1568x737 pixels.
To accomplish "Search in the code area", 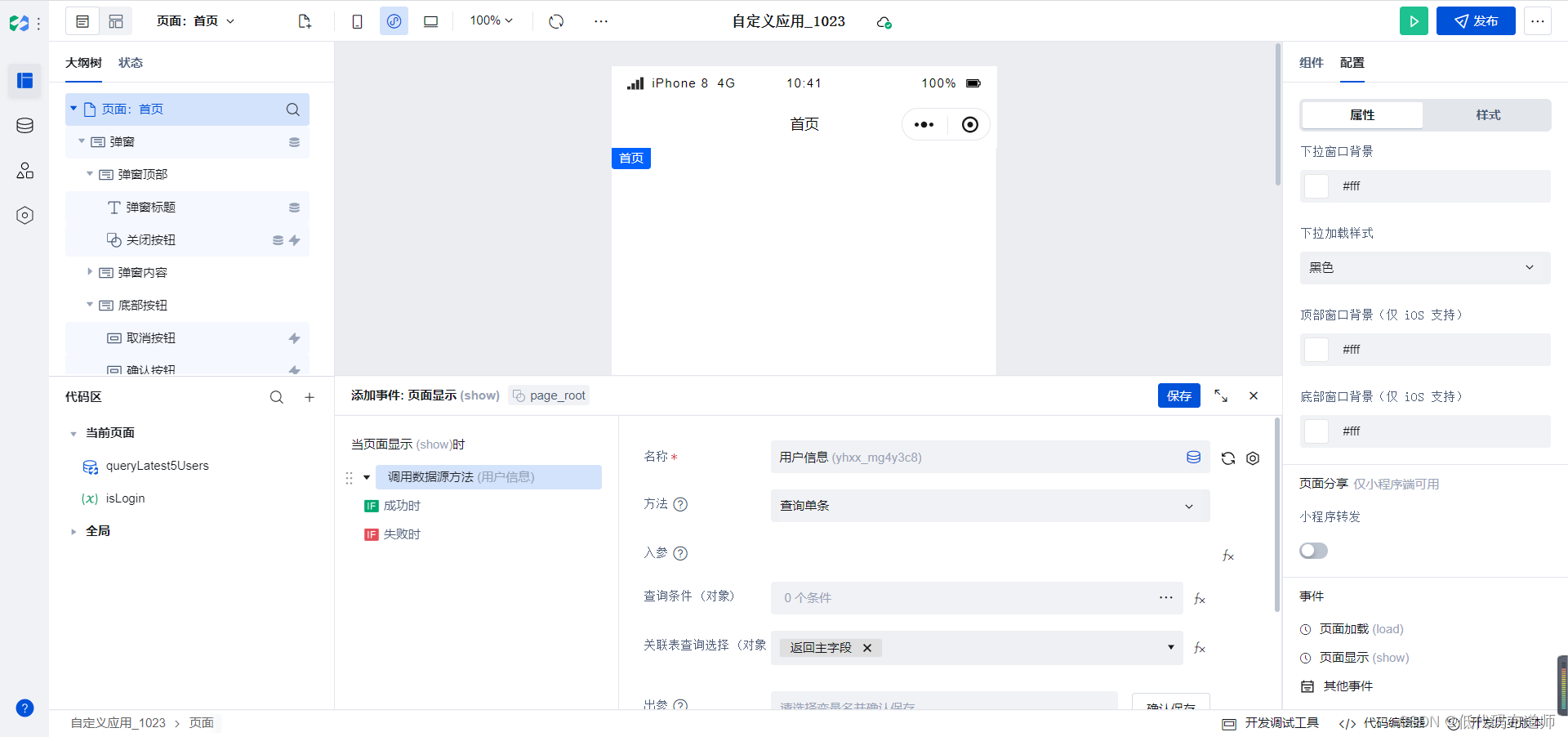I will 277,397.
